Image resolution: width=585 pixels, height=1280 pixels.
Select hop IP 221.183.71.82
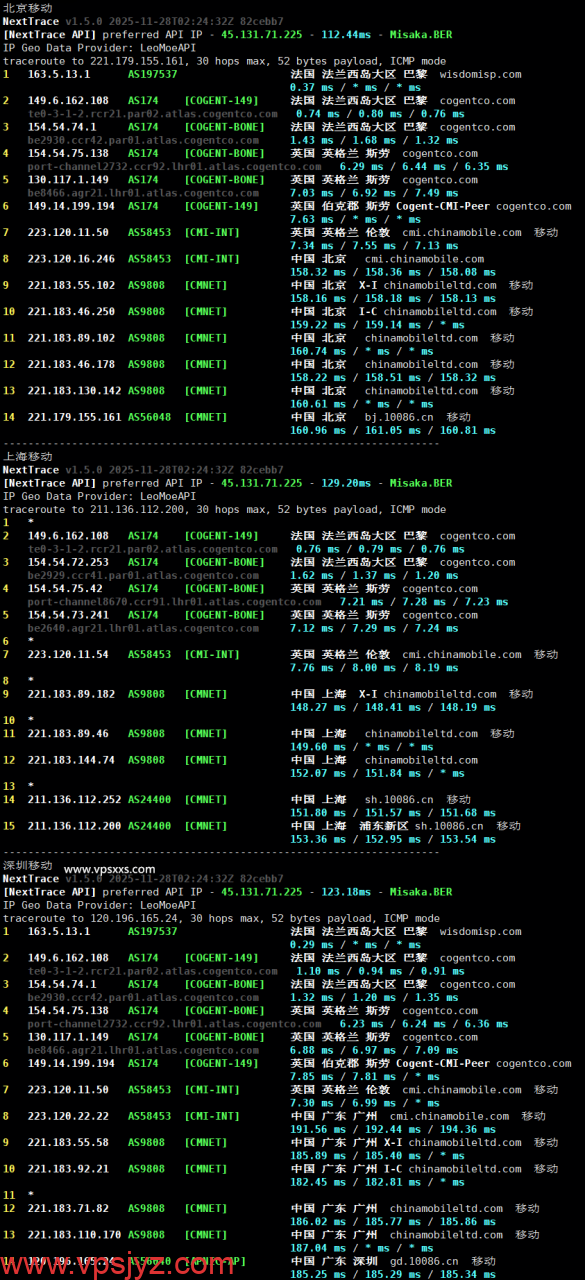(x=68, y=1209)
